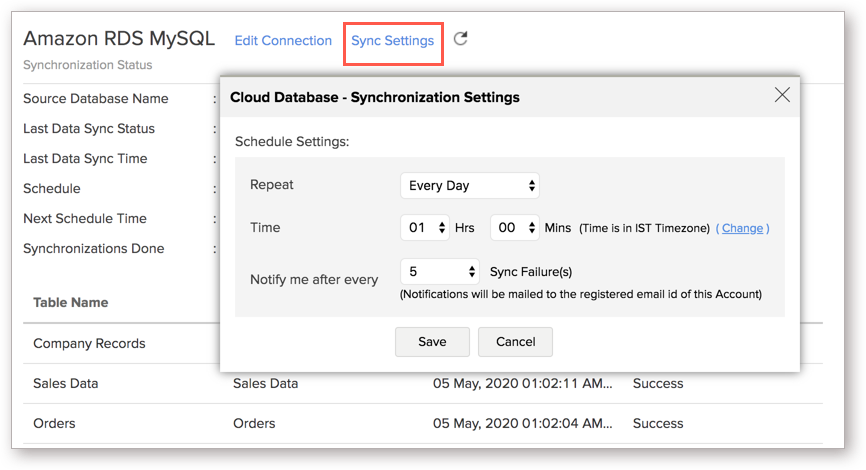Open the hours dropdown showing 01
This screenshot has height=470, width=866.
tap(425, 228)
